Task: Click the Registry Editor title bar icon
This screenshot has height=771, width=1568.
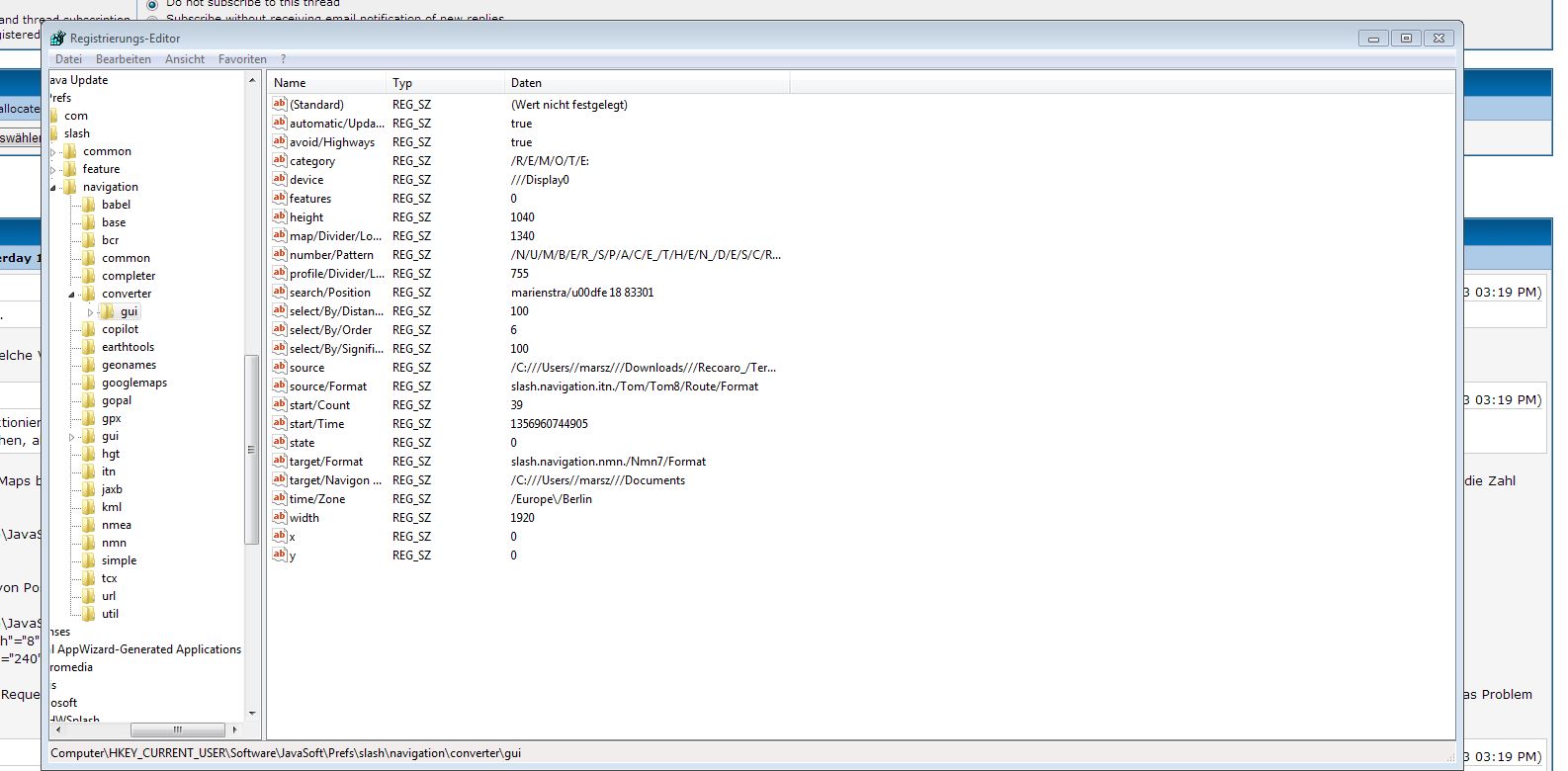Action: point(58,38)
